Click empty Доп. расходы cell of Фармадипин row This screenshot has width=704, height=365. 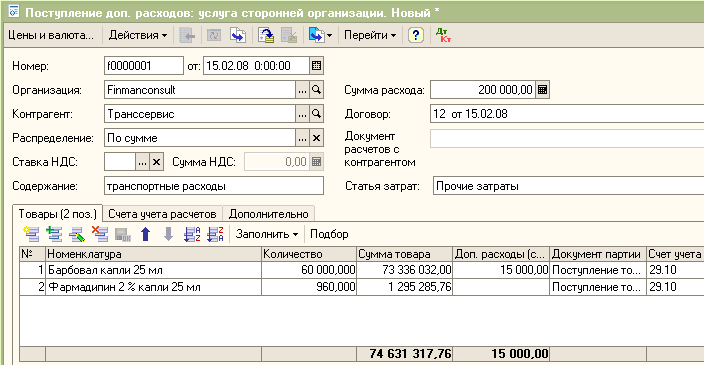point(501,287)
